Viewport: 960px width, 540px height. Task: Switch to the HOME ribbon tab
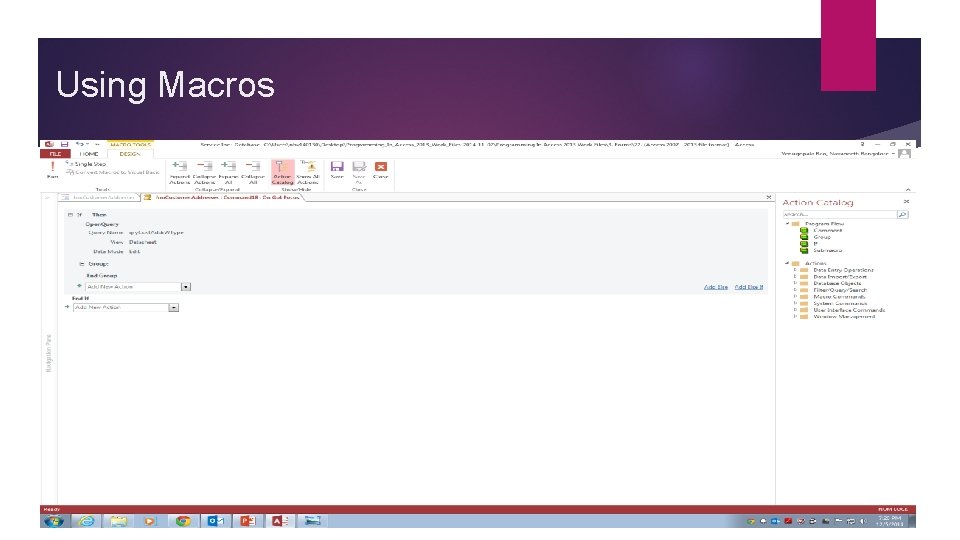[89, 154]
